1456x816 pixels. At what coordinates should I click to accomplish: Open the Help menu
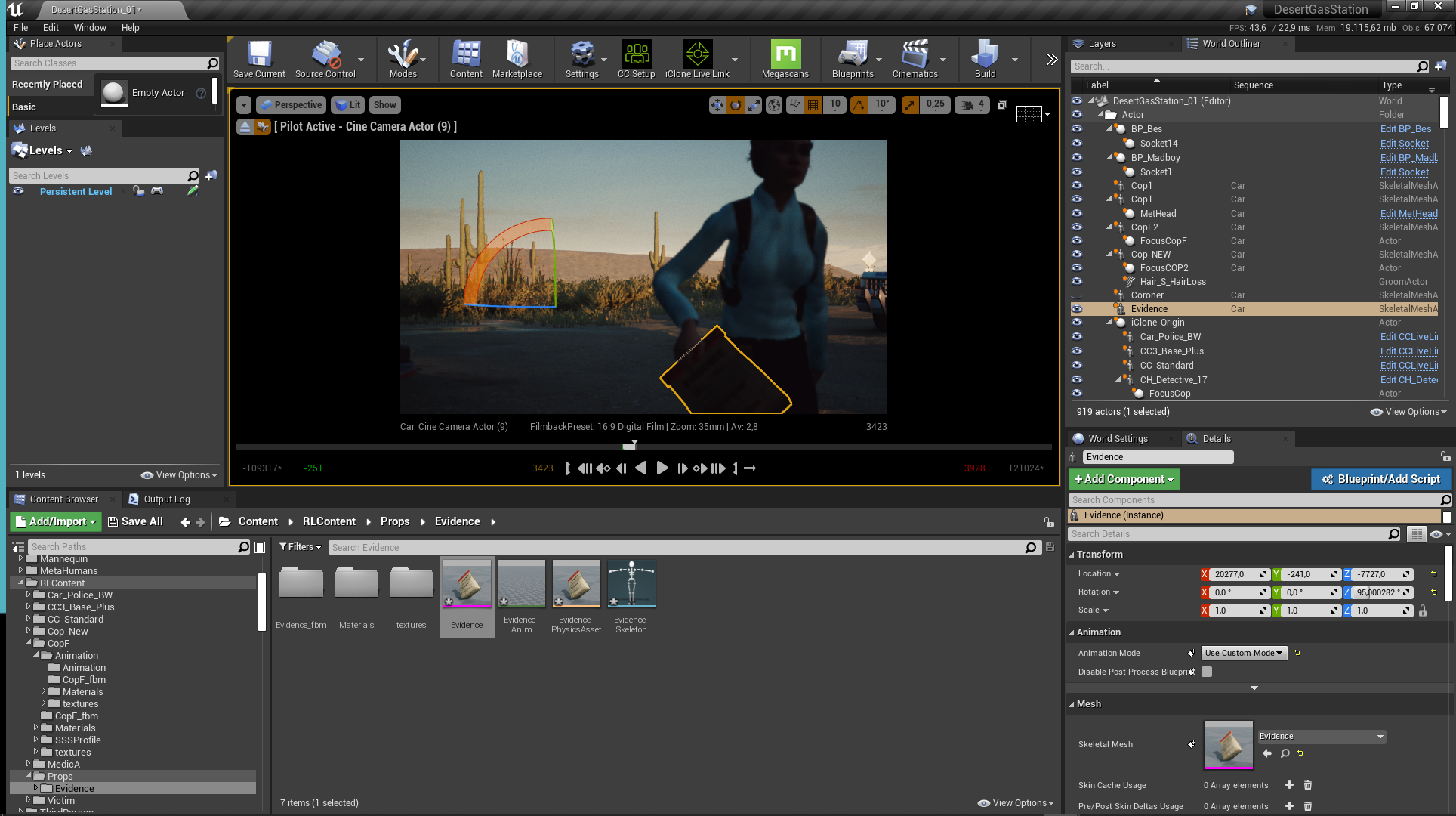131,27
